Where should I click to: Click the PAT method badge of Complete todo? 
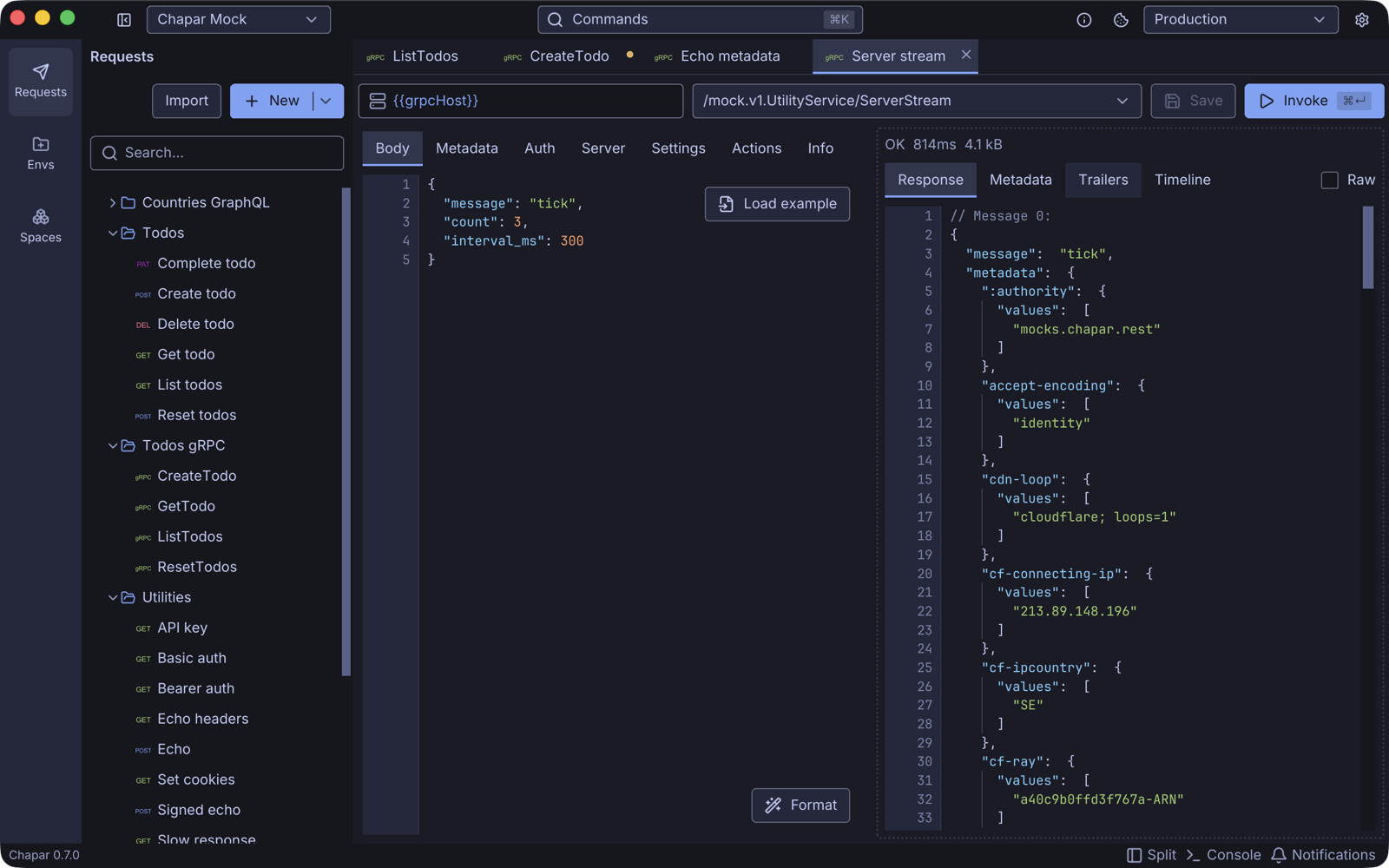pyautogui.click(x=143, y=264)
